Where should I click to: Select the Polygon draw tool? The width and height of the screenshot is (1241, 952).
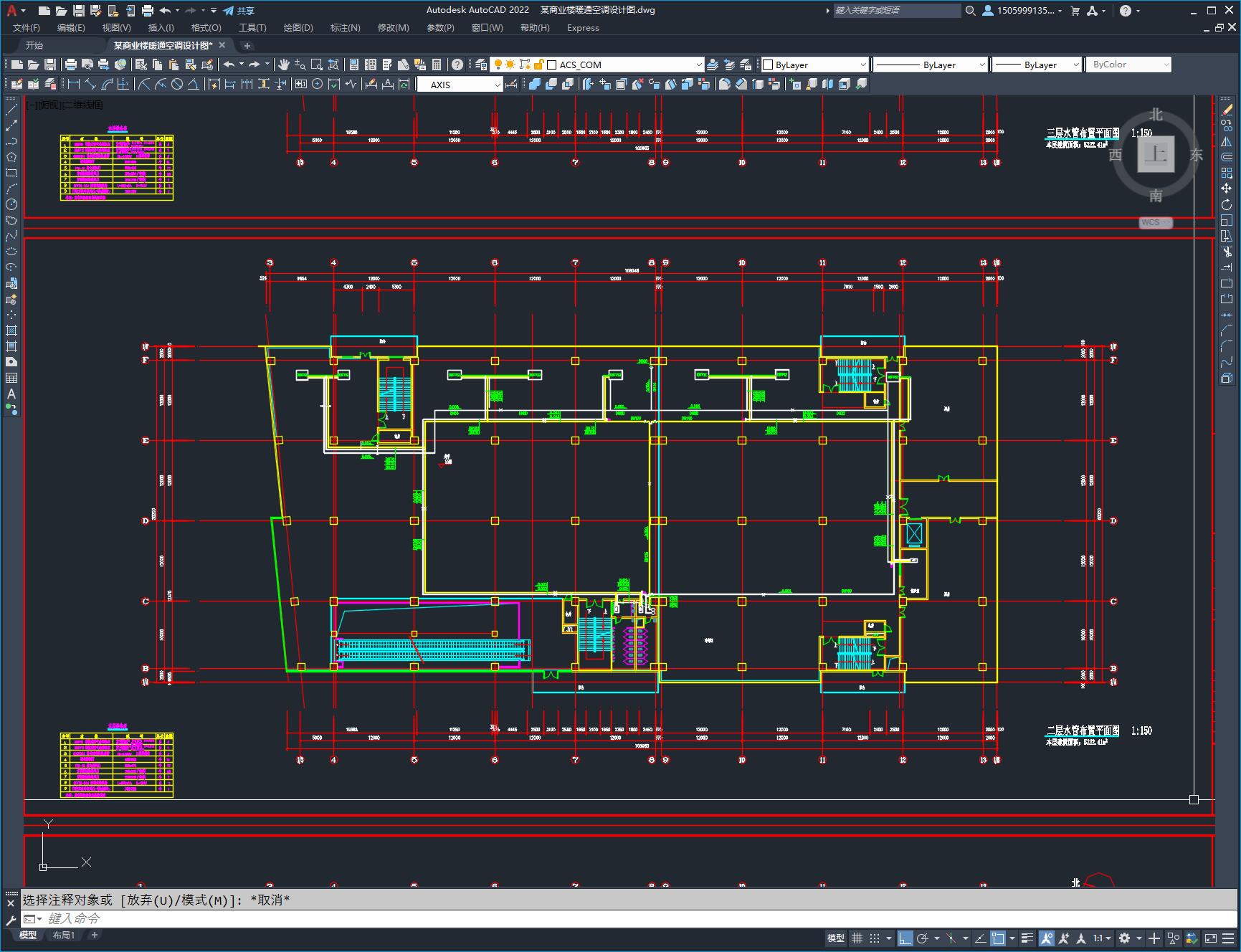(x=11, y=157)
